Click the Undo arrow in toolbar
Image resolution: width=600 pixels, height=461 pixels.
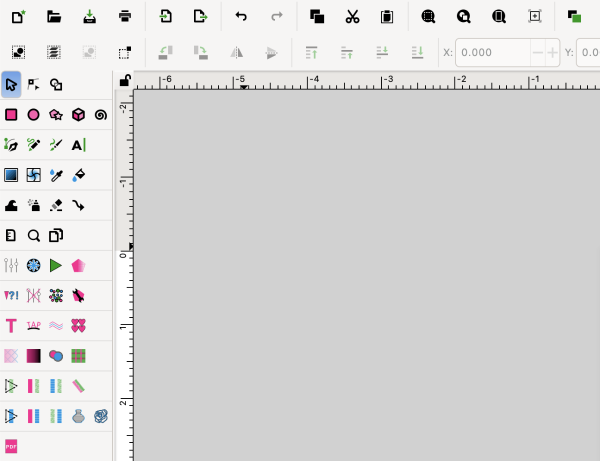(x=241, y=16)
